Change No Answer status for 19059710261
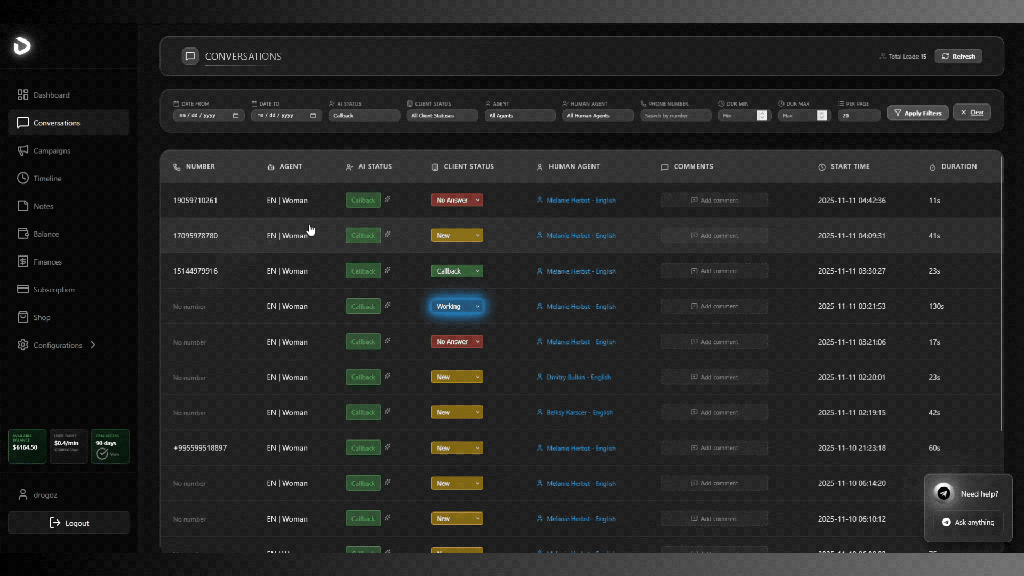This screenshot has width=1024, height=576. pyautogui.click(x=457, y=200)
